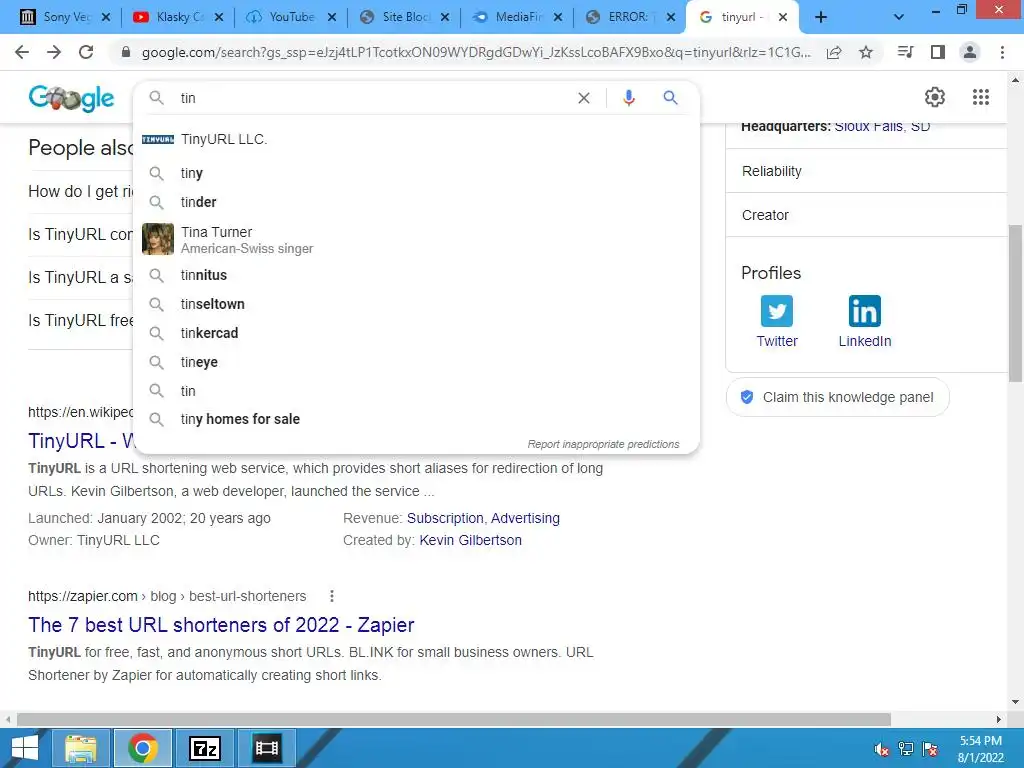Clear the search box with the X
The height and width of the screenshot is (768, 1024).
click(x=584, y=98)
